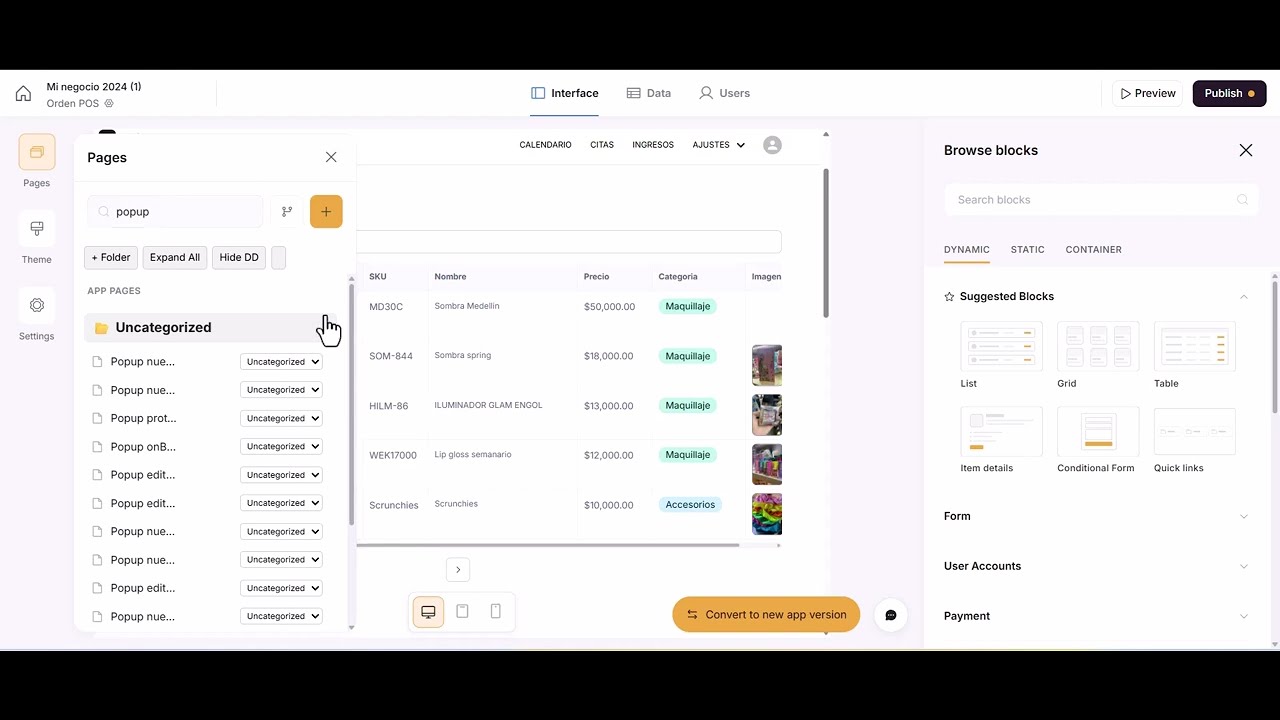The image size is (1280, 720).
Task: Click Convert to new app version
Action: click(766, 615)
